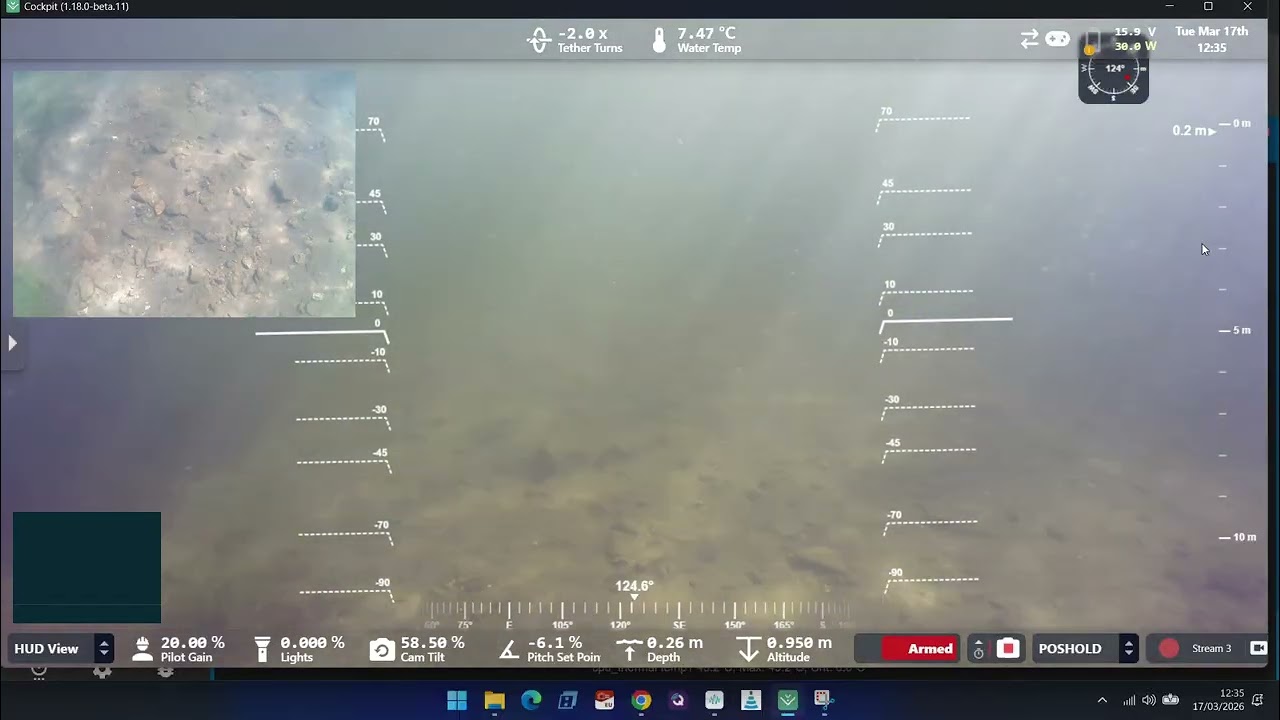This screenshot has width=1280, height=720.
Task: Open the POSHOLD flight mode dropdown
Action: (x=1085, y=649)
